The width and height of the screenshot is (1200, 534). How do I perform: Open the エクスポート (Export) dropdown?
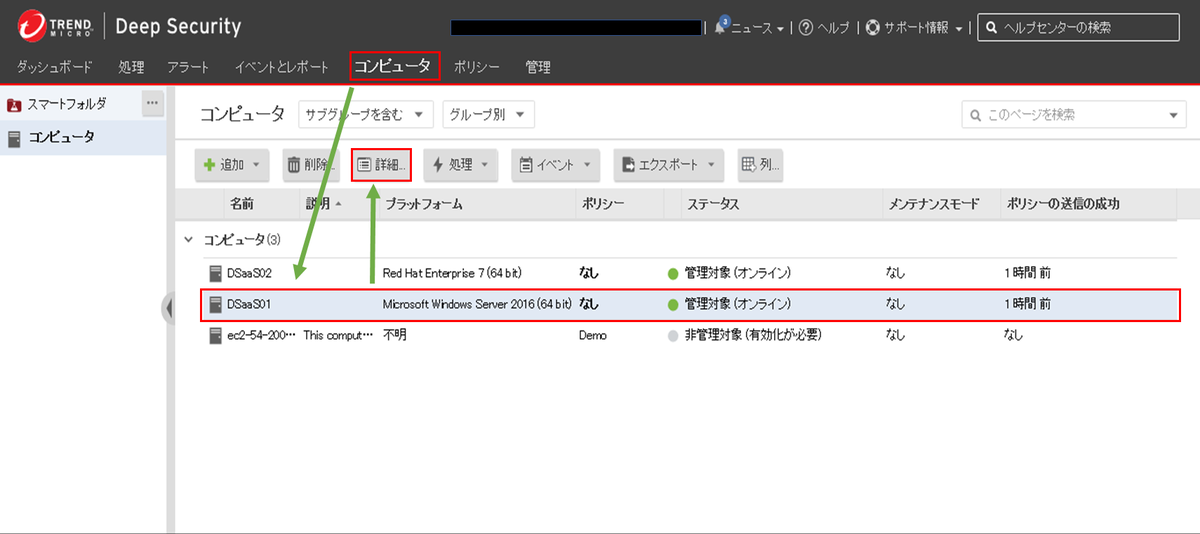click(669, 165)
